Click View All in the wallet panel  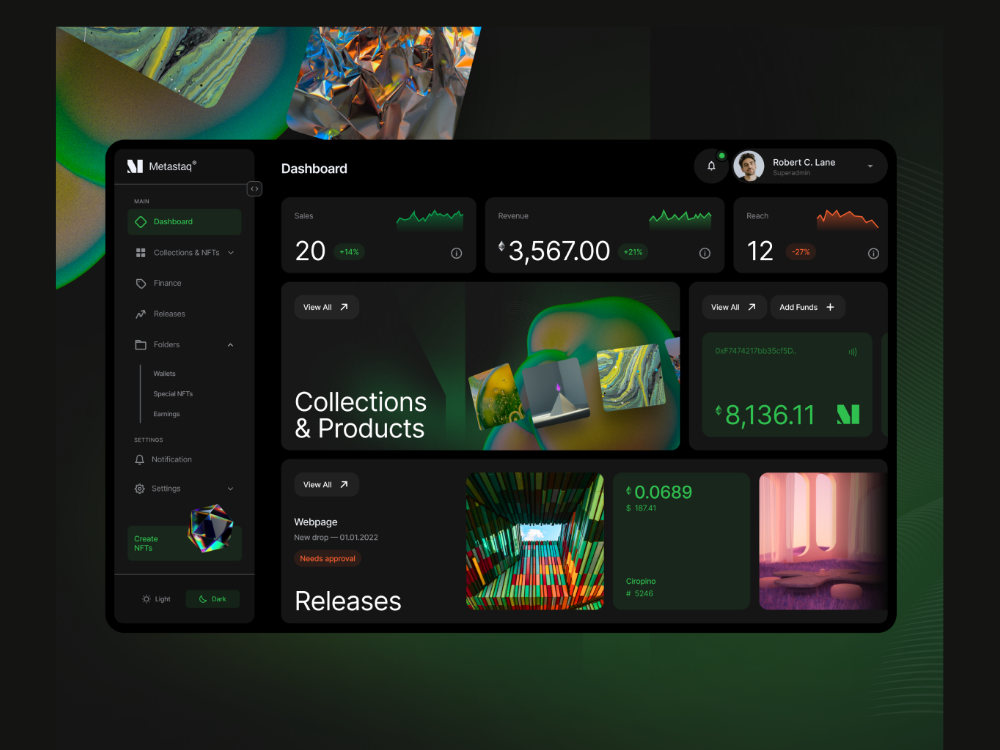(733, 307)
